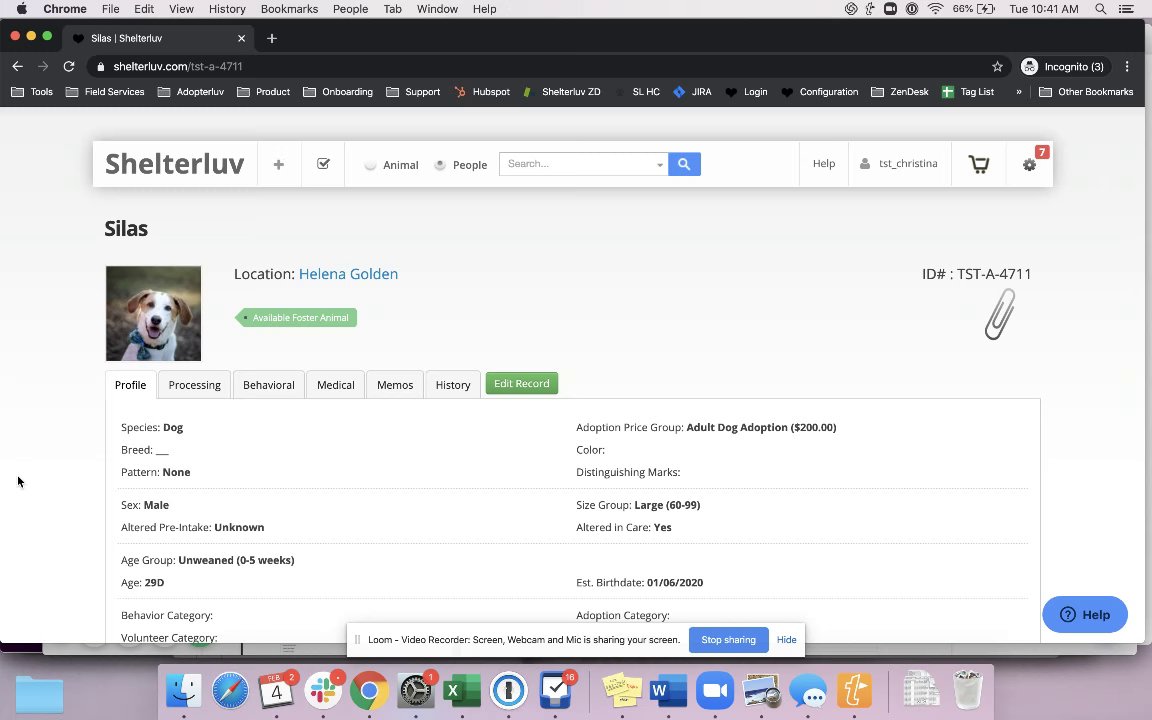Open Finder from the dock
This screenshot has height=720, width=1152.
(184, 691)
